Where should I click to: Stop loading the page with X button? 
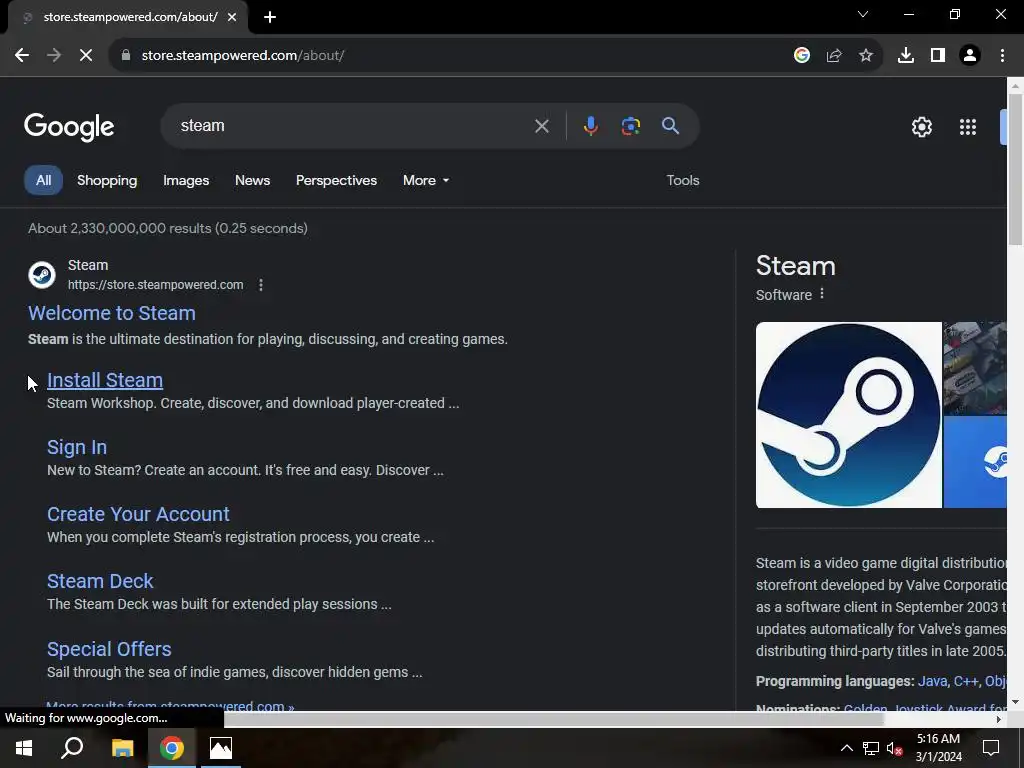(86, 56)
